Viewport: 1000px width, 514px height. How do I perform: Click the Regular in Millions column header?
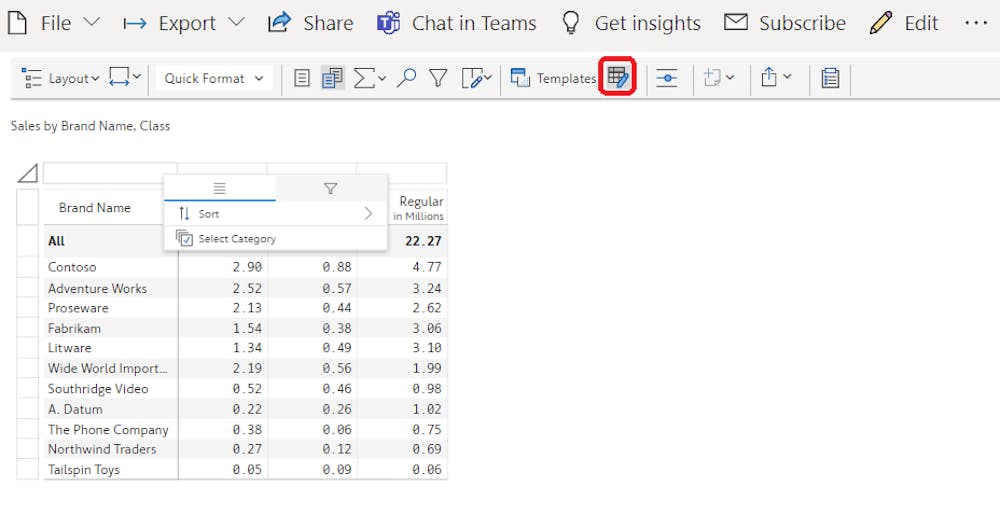418,208
